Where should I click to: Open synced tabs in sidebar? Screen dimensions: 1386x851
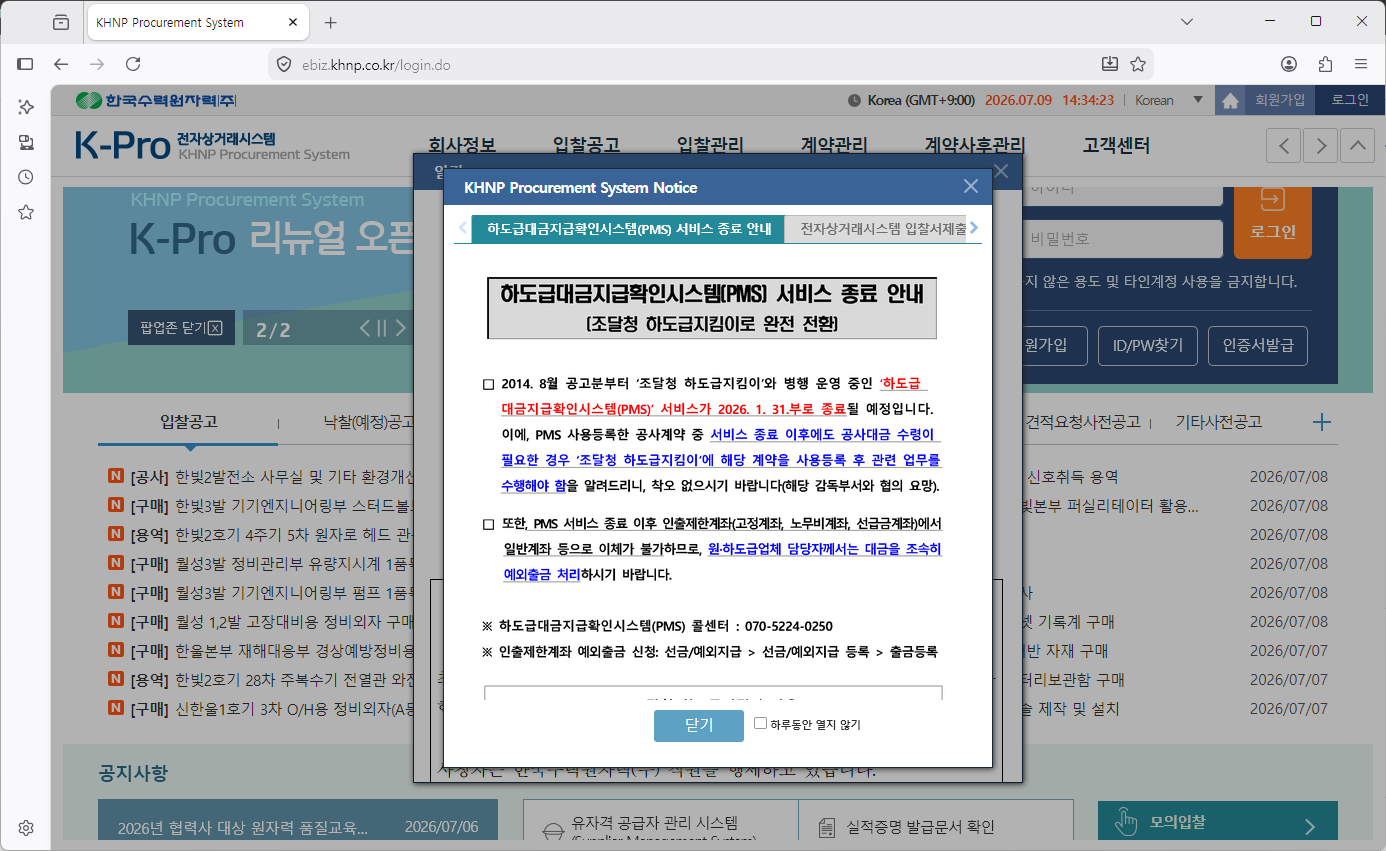point(26,142)
